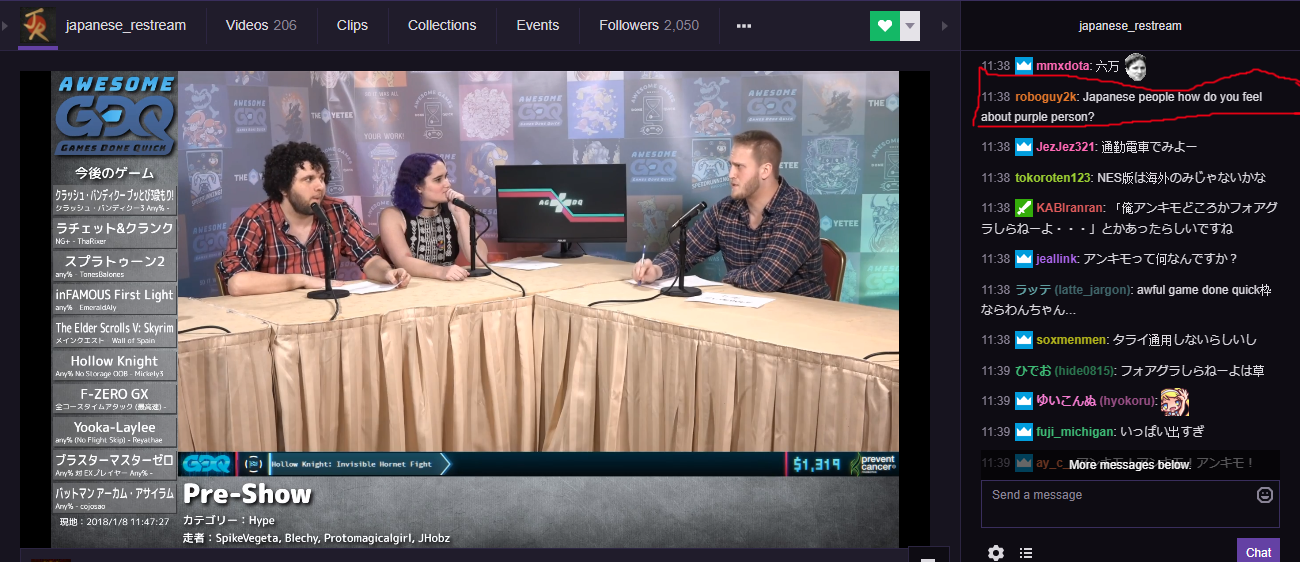Open chat settings gear icon

(996, 552)
